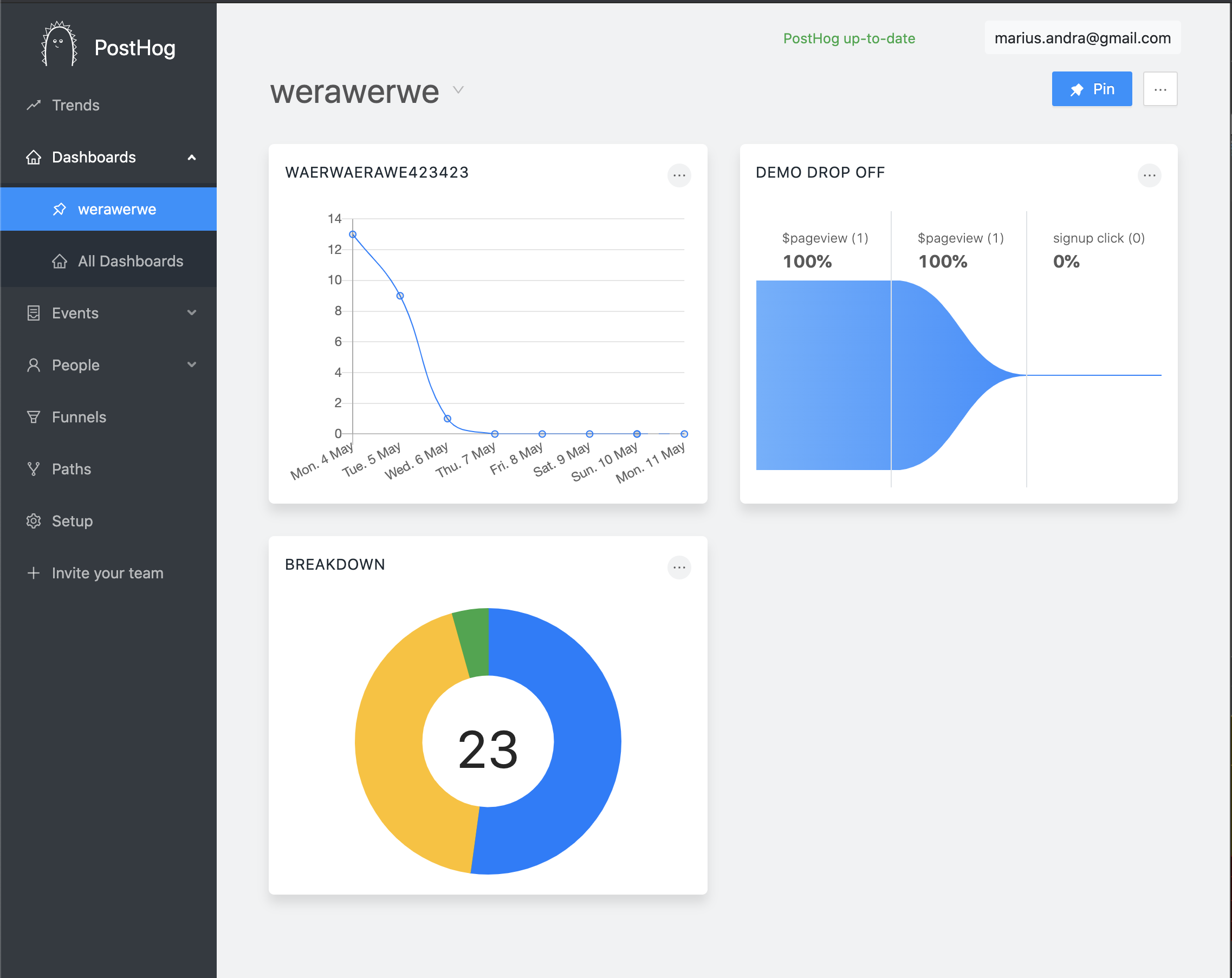
Task: Open the dashboard name dropdown arrow
Action: point(458,90)
